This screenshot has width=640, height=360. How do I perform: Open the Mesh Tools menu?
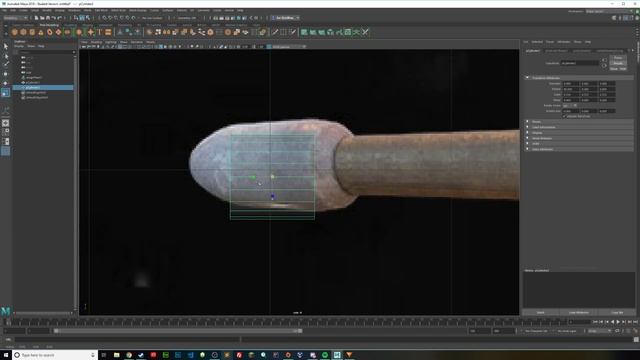118,10
